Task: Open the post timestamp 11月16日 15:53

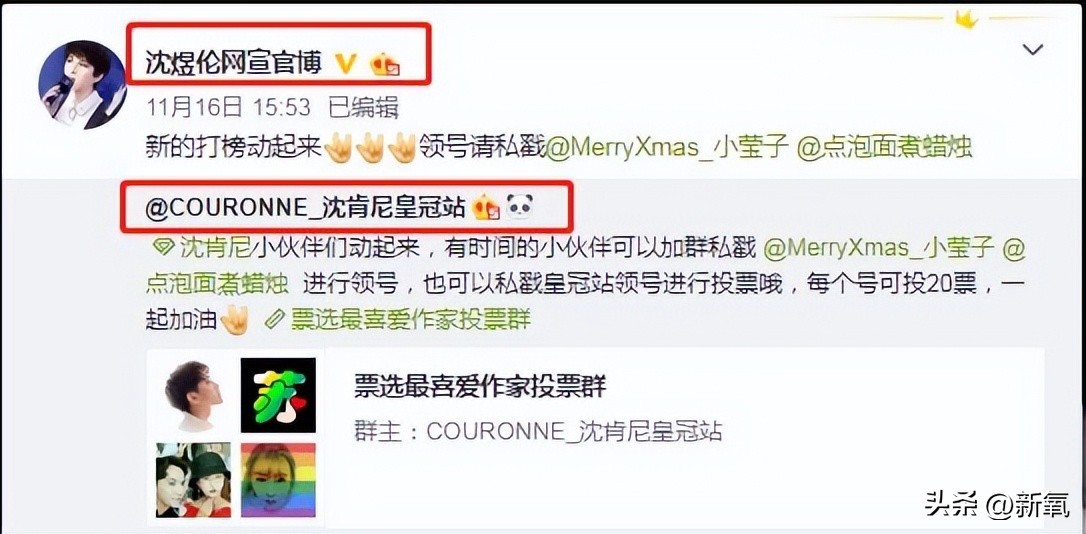Action: coord(229,107)
